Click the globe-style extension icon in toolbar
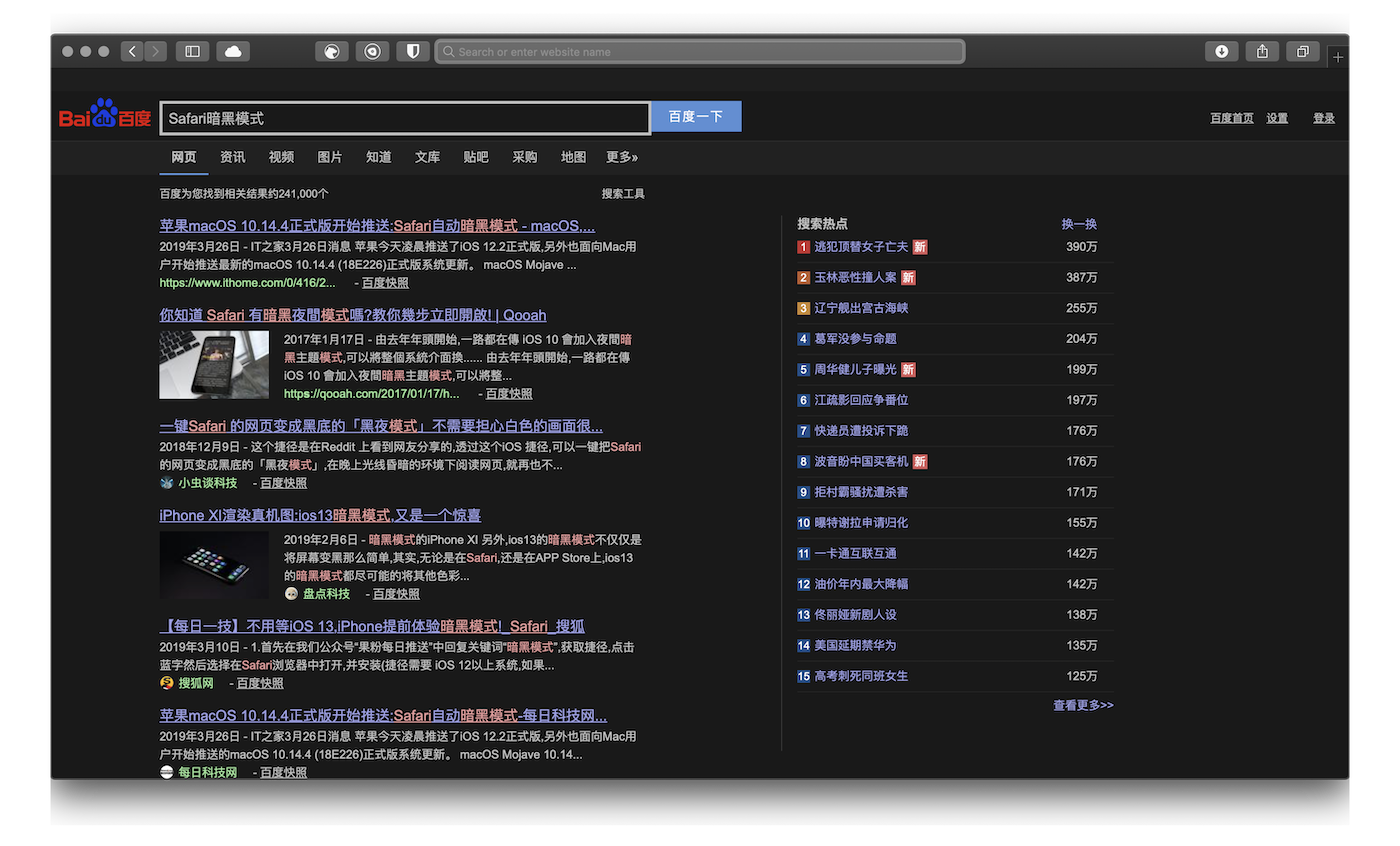The width and height of the screenshot is (1400, 846). click(x=331, y=51)
